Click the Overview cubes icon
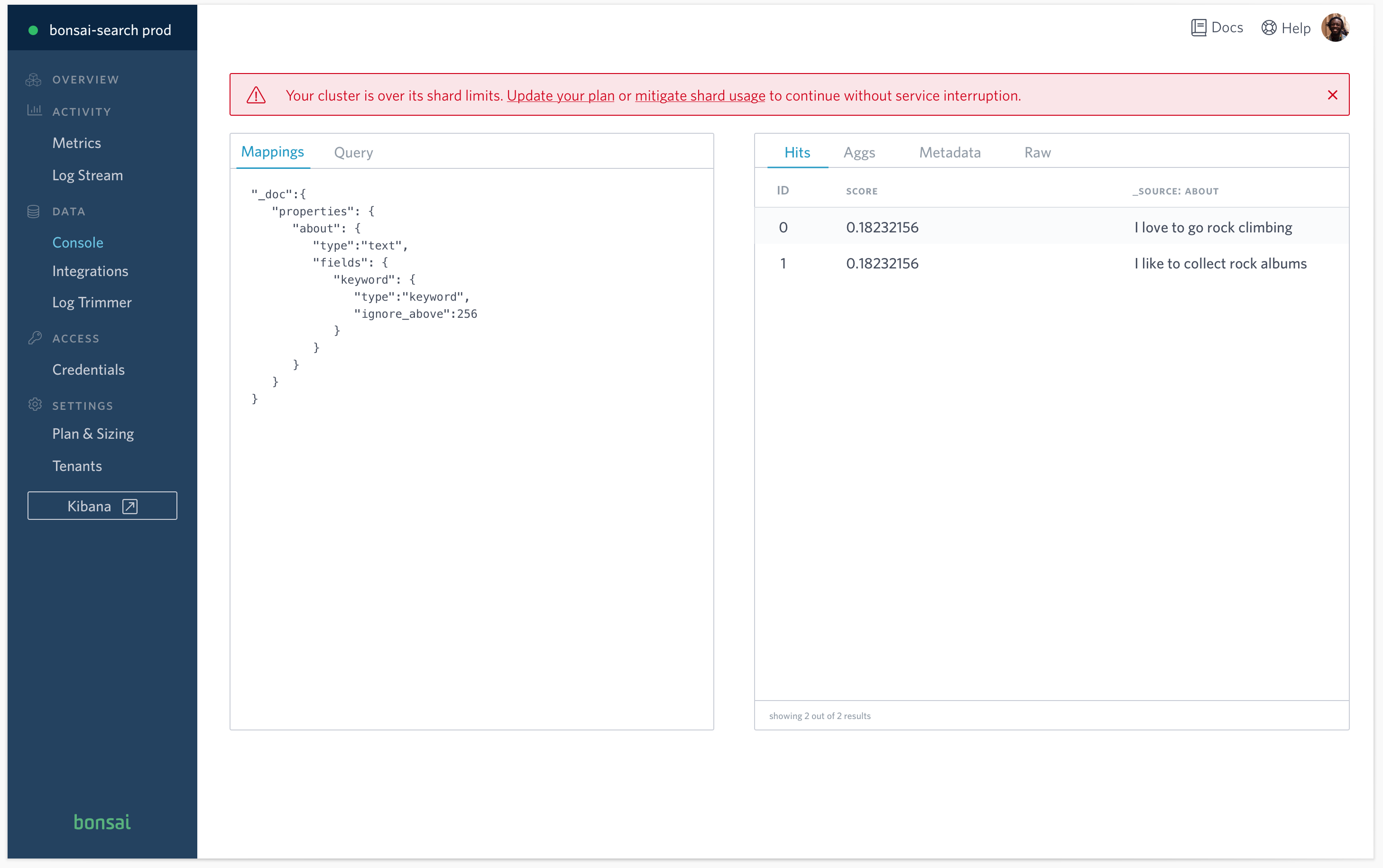This screenshot has width=1383, height=868. 34,80
